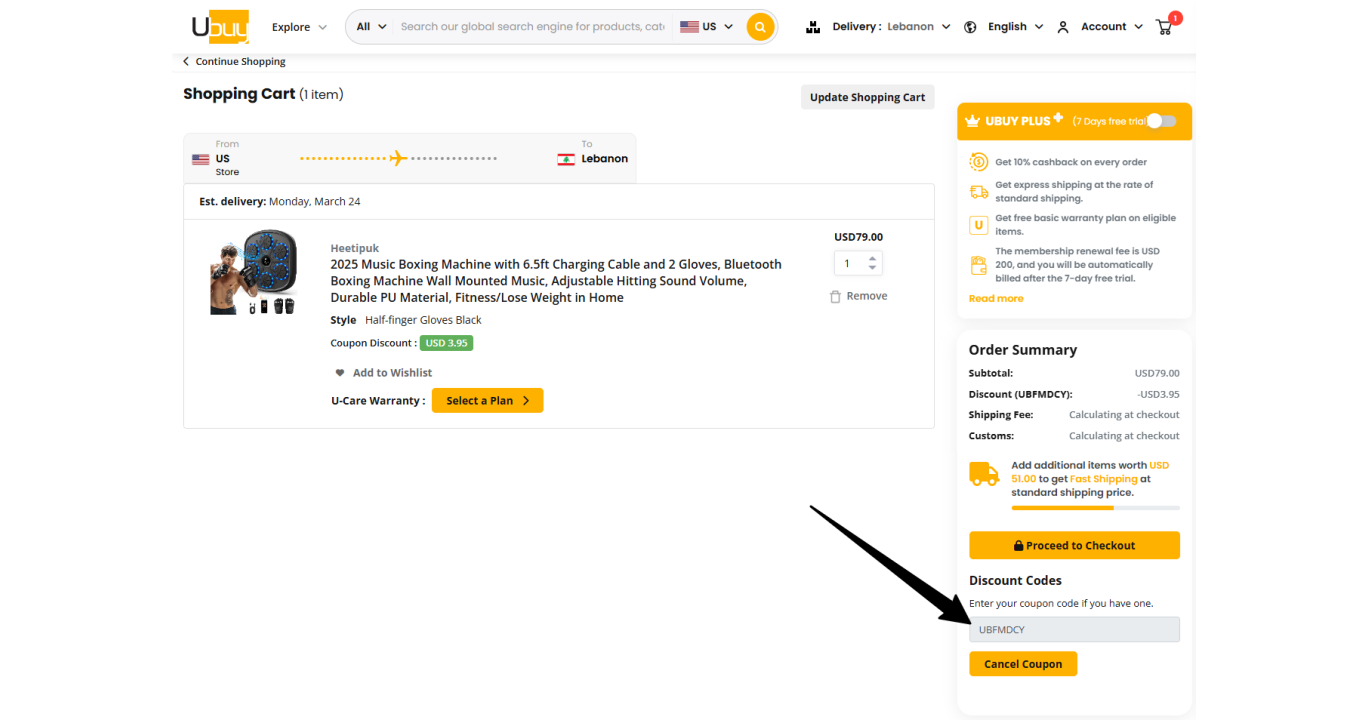Open the Account menu
The image size is (1368, 720).
tap(1112, 27)
